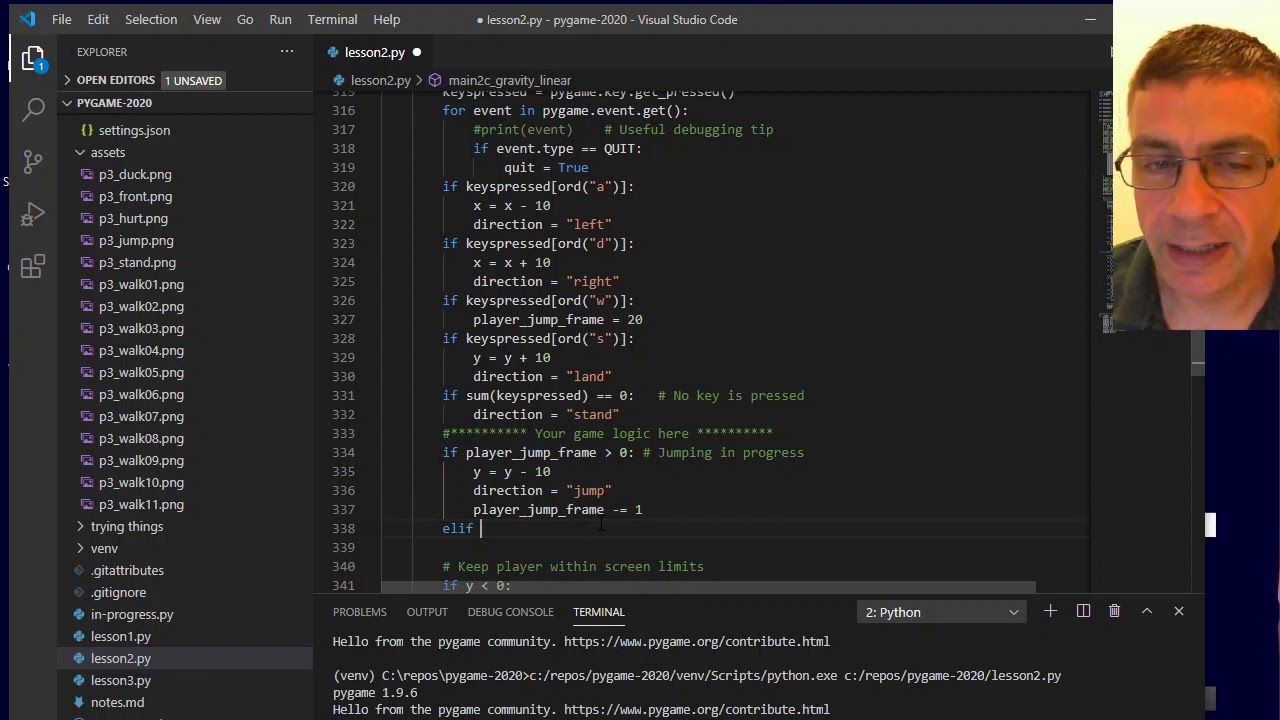The height and width of the screenshot is (720, 1280).
Task: Click main2c_gravity_linear breadcrumb symbol
Action: (509, 80)
